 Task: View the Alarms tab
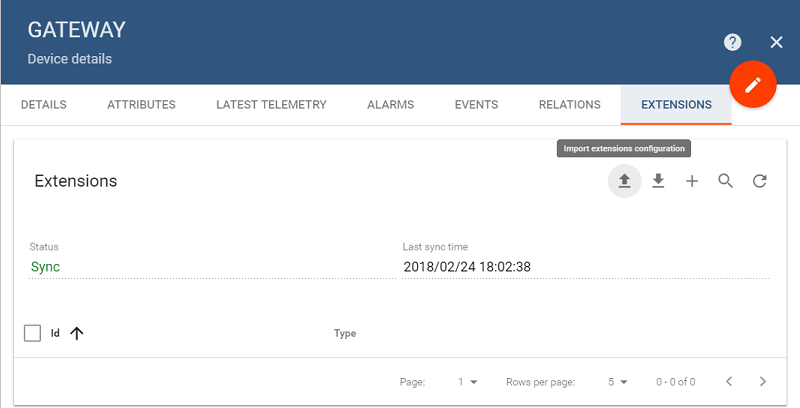click(x=390, y=105)
